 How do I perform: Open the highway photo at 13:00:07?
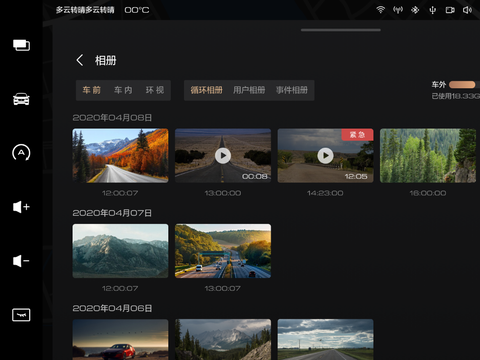pyautogui.click(x=223, y=251)
